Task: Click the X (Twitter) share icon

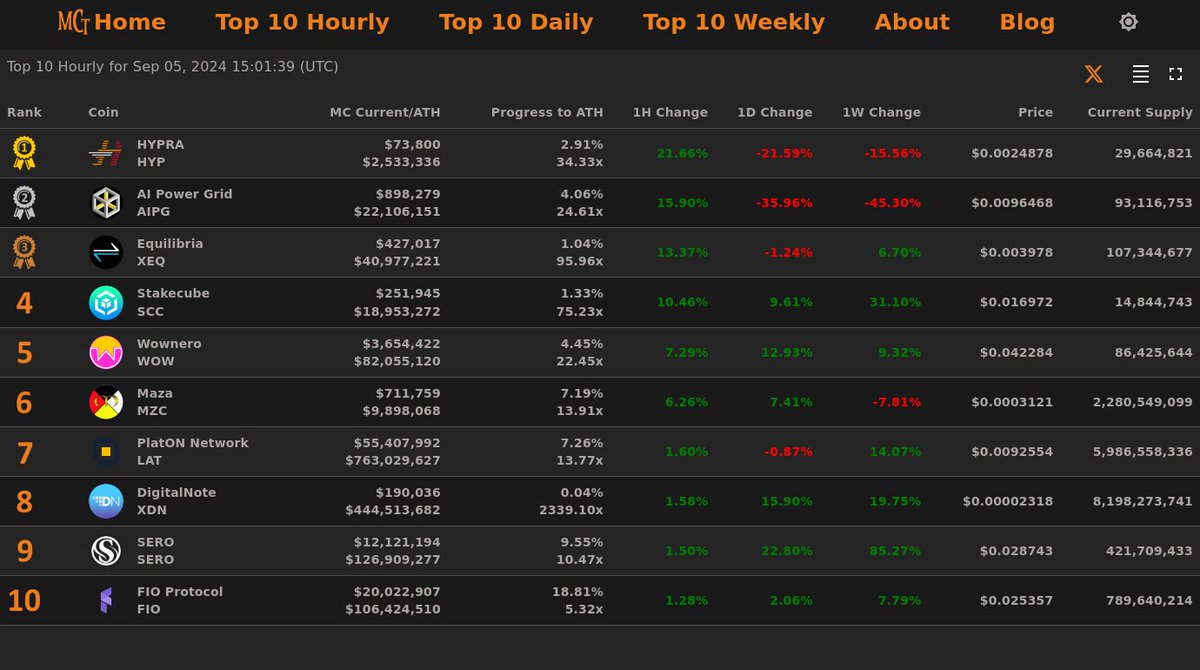Action: (x=1094, y=74)
